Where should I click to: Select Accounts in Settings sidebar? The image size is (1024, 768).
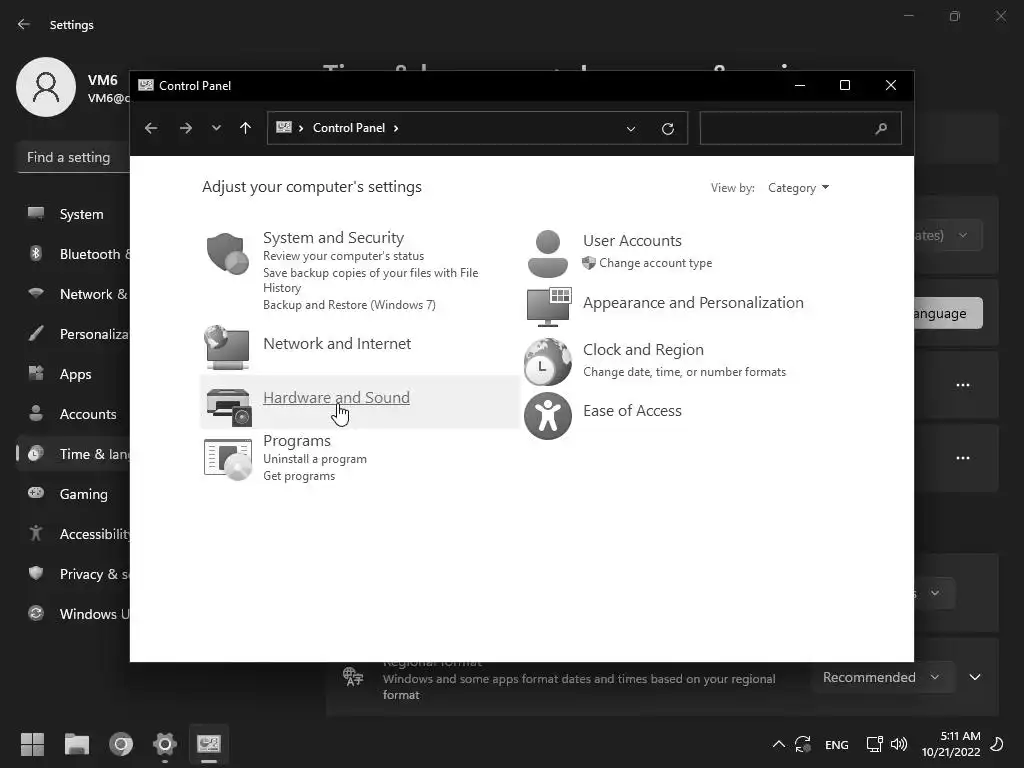74,414
